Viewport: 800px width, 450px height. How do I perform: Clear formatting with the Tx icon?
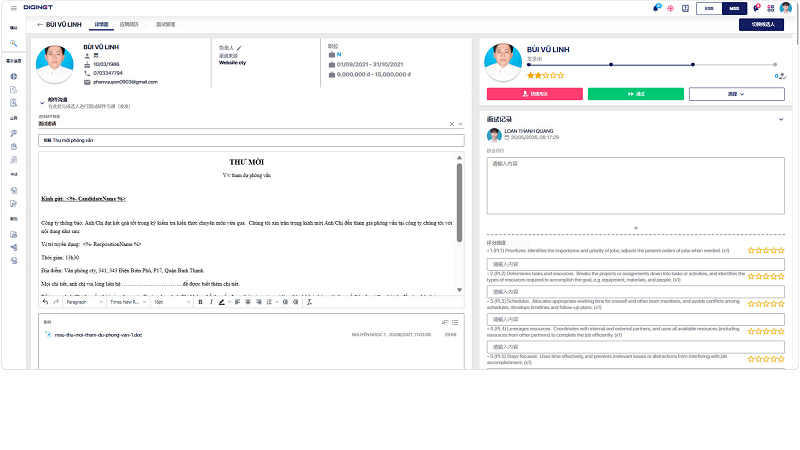pos(309,302)
